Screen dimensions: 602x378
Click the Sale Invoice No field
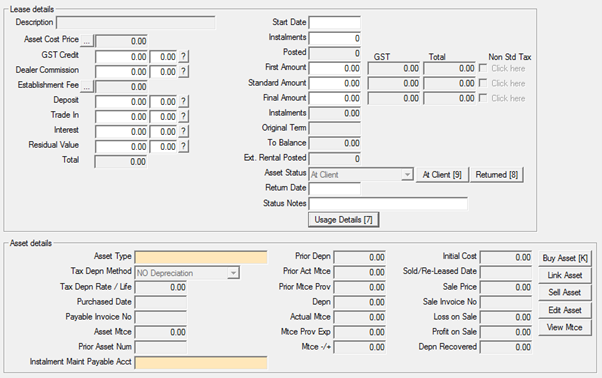(506, 302)
